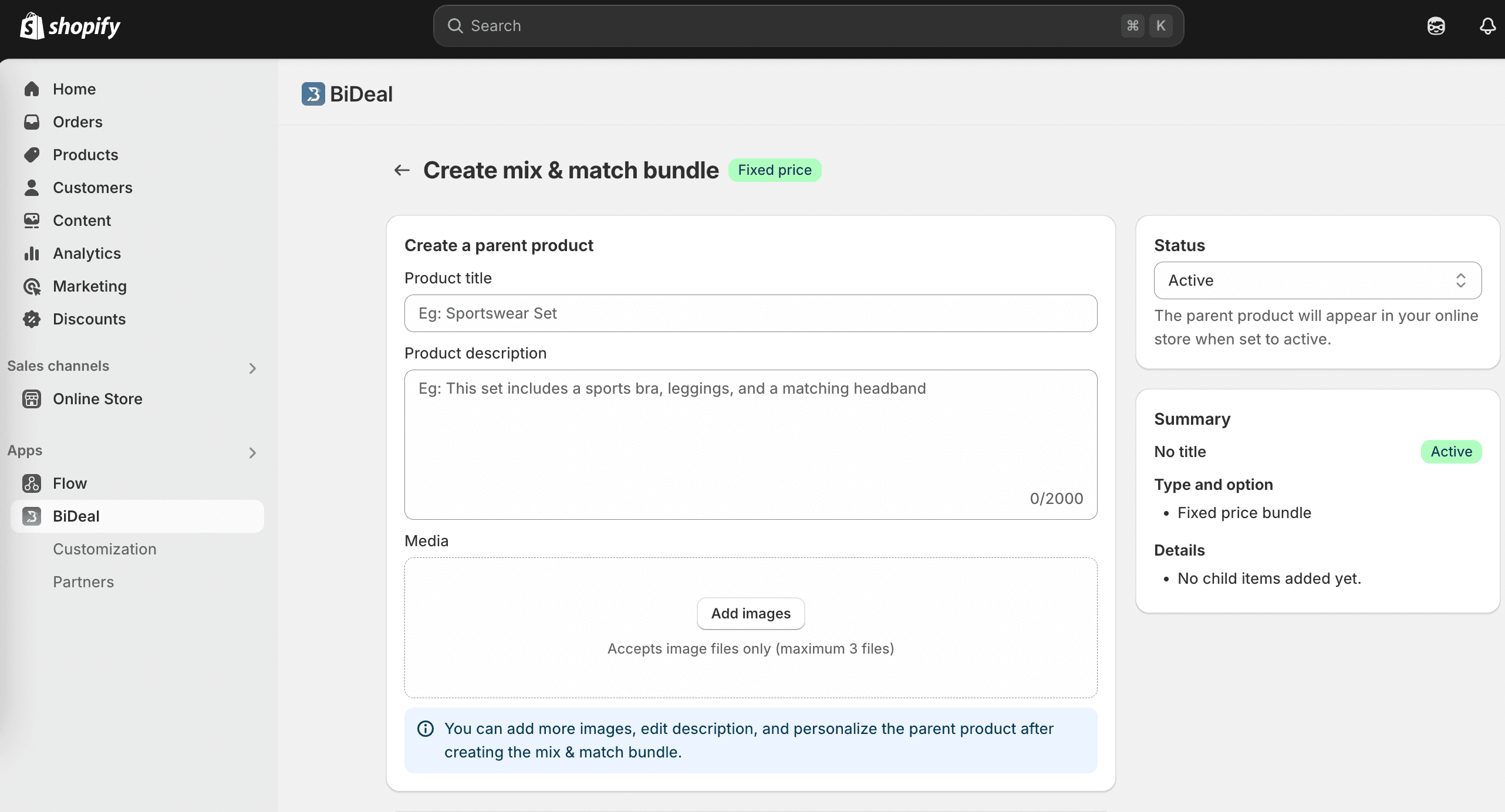Click the search magnifier icon
1505x812 pixels.
(455, 26)
